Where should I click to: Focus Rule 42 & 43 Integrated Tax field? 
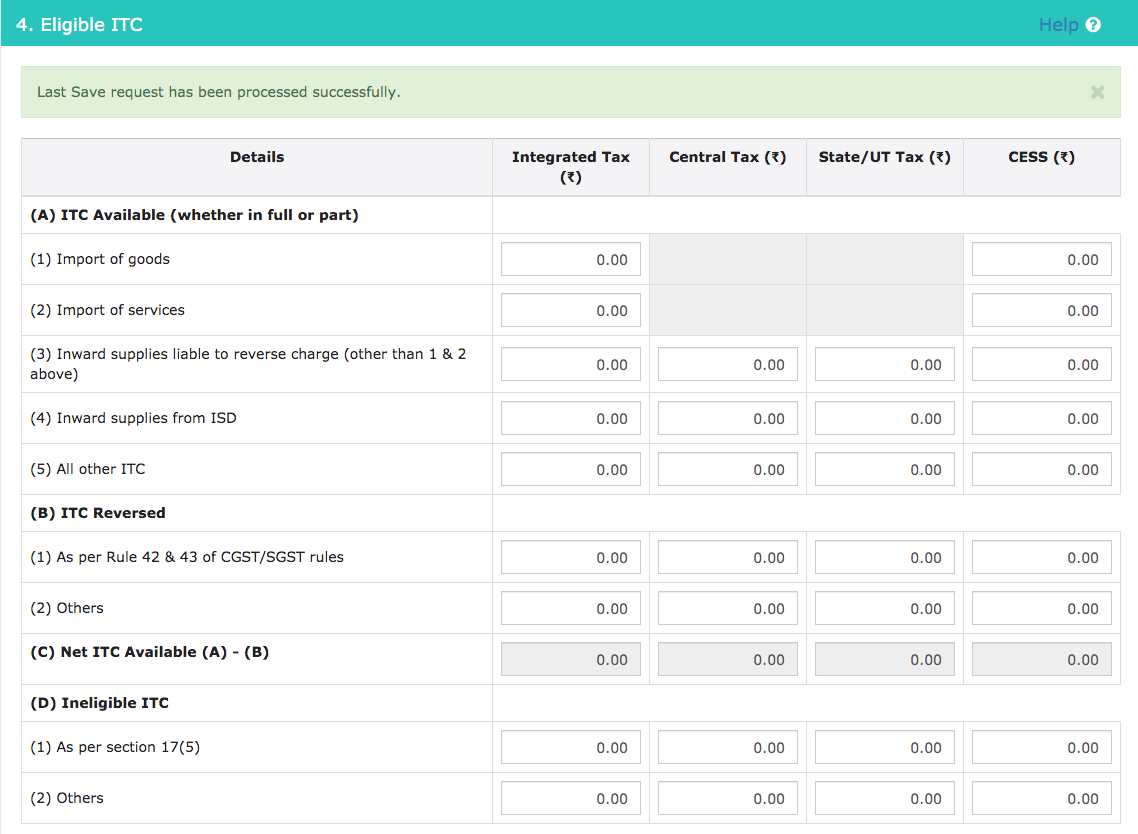tap(570, 557)
